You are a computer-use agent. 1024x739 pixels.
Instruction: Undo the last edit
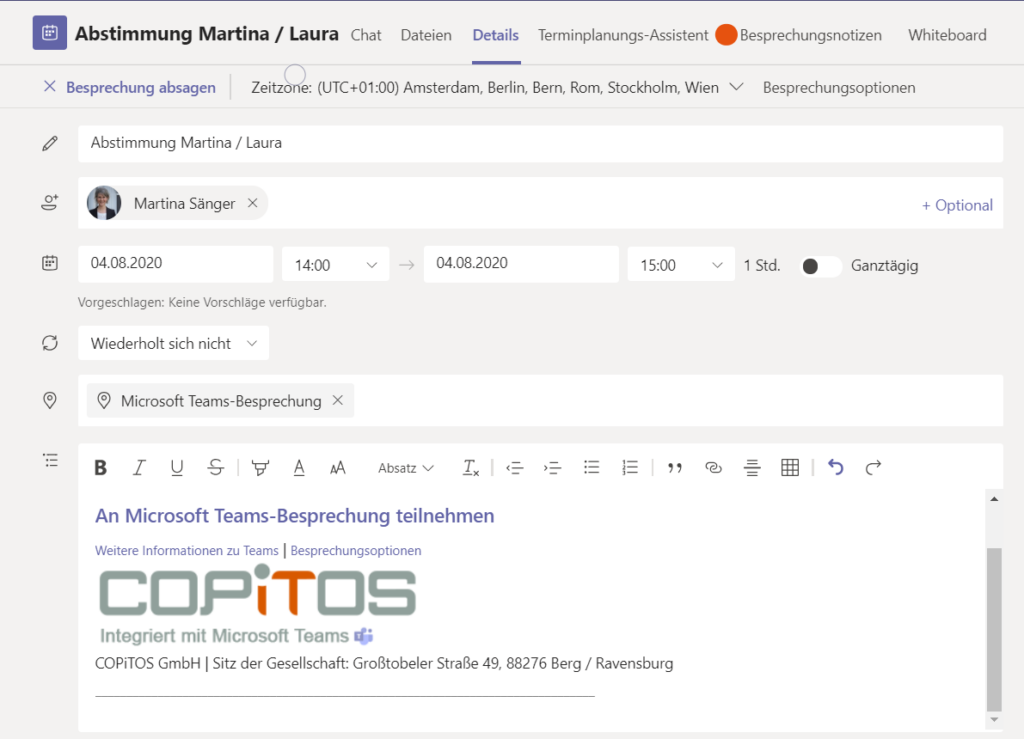click(x=835, y=467)
